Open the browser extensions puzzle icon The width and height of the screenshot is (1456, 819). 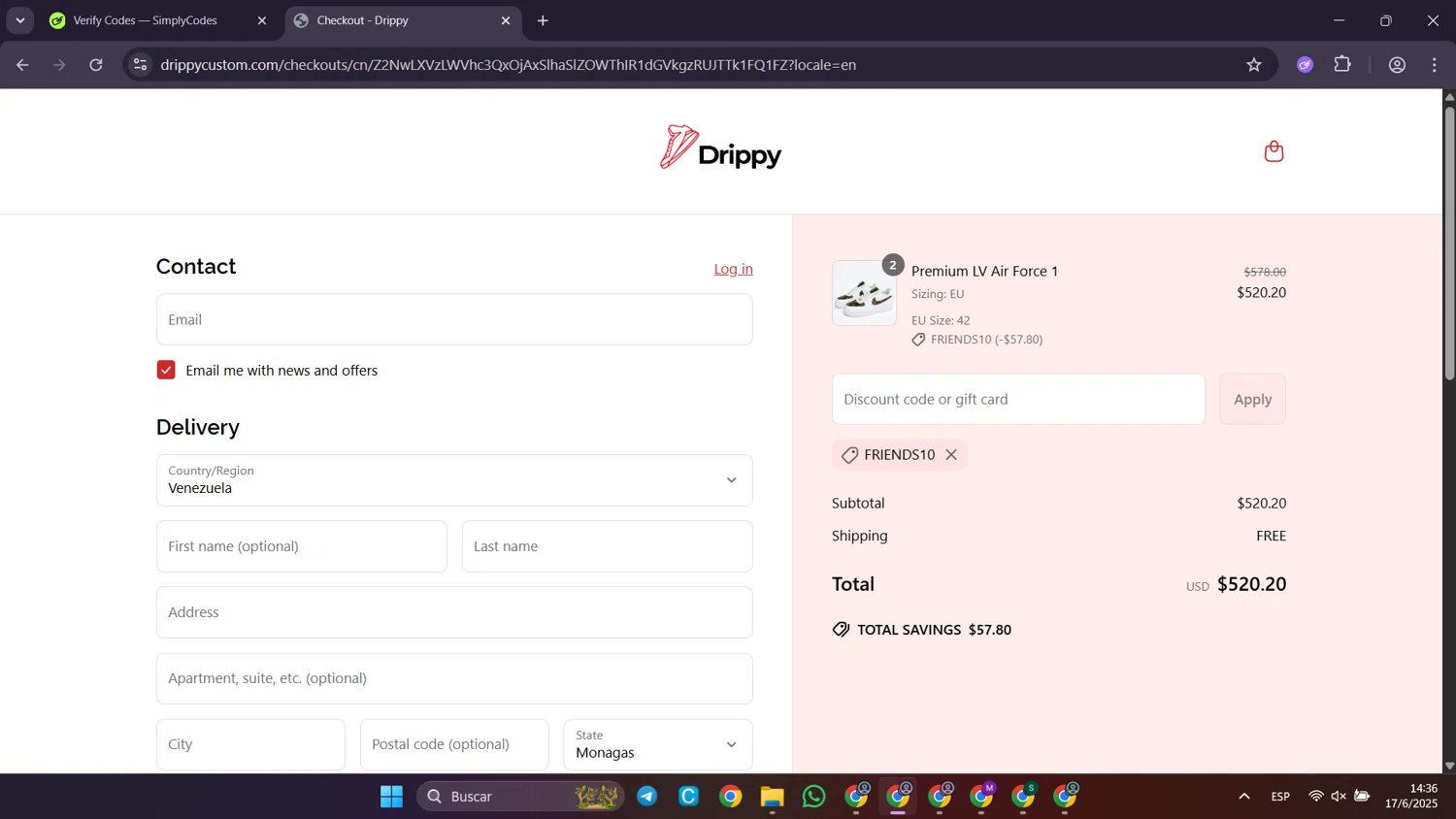coord(1342,65)
